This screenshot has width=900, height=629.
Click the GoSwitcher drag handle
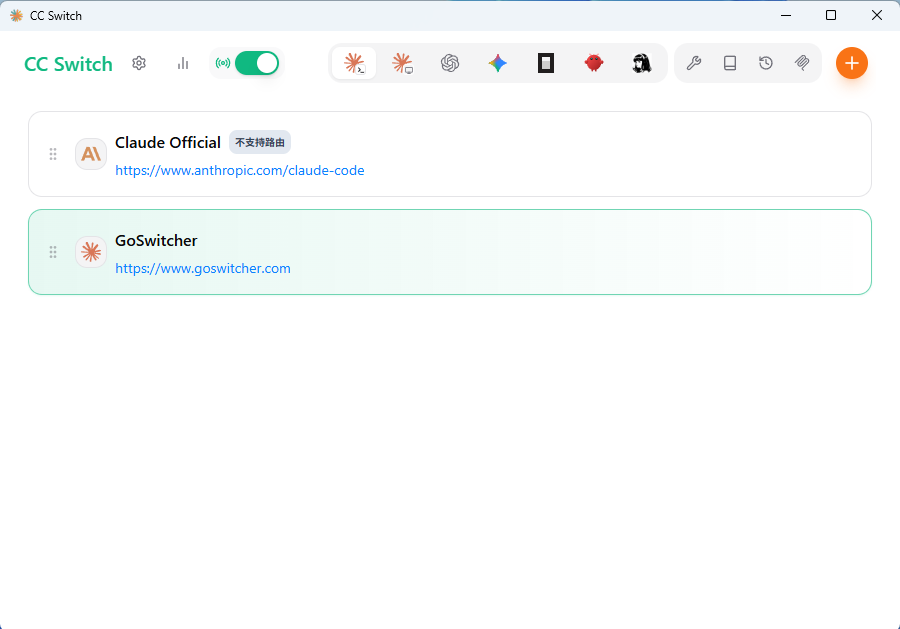click(53, 252)
